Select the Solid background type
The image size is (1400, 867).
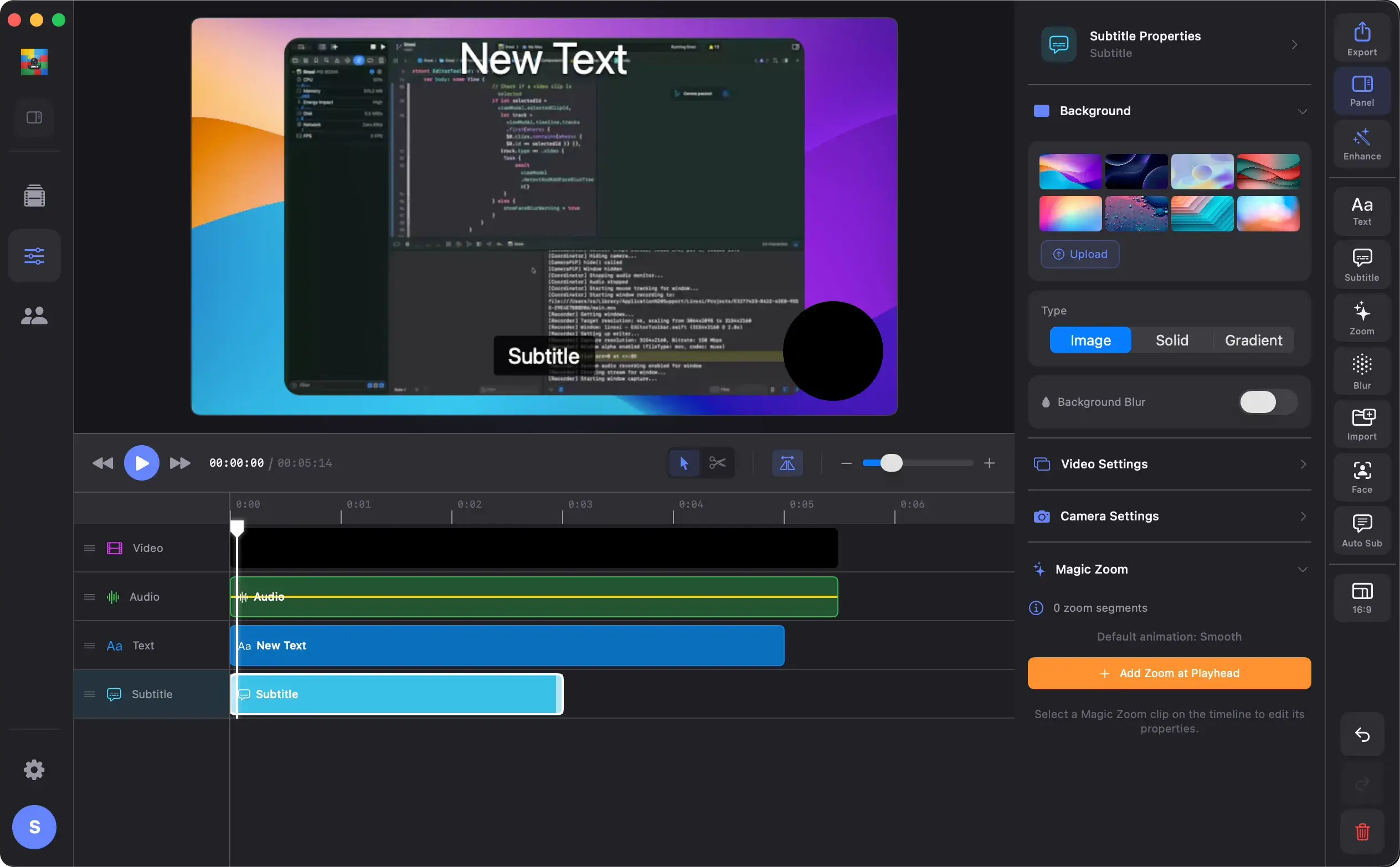1171,340
